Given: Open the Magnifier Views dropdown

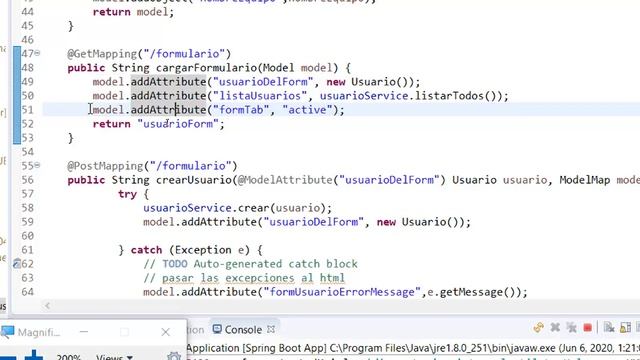Looking at the screenshot, I should point(115,357).
